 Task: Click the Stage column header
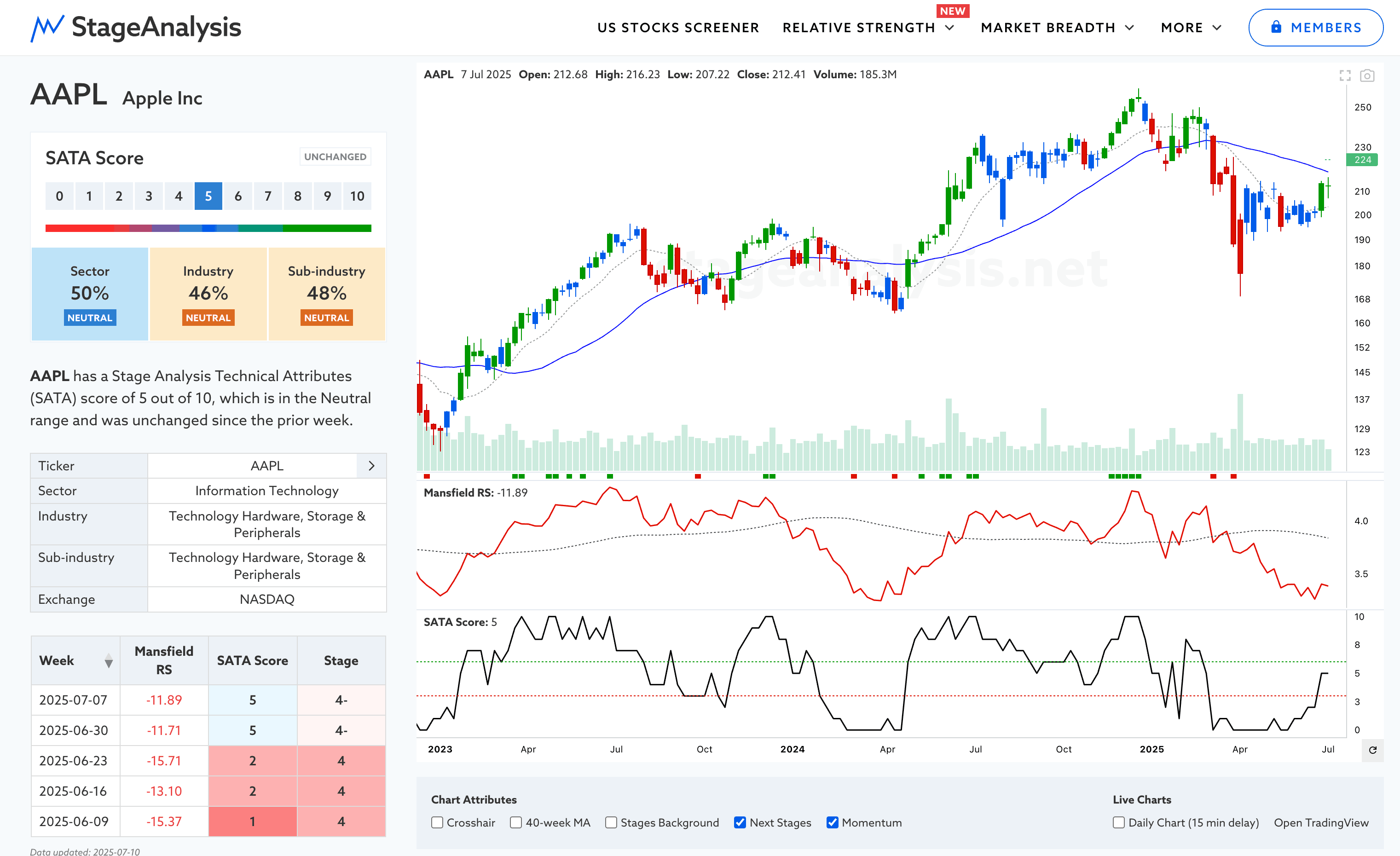pyautogui.click(x=341, y=660)
